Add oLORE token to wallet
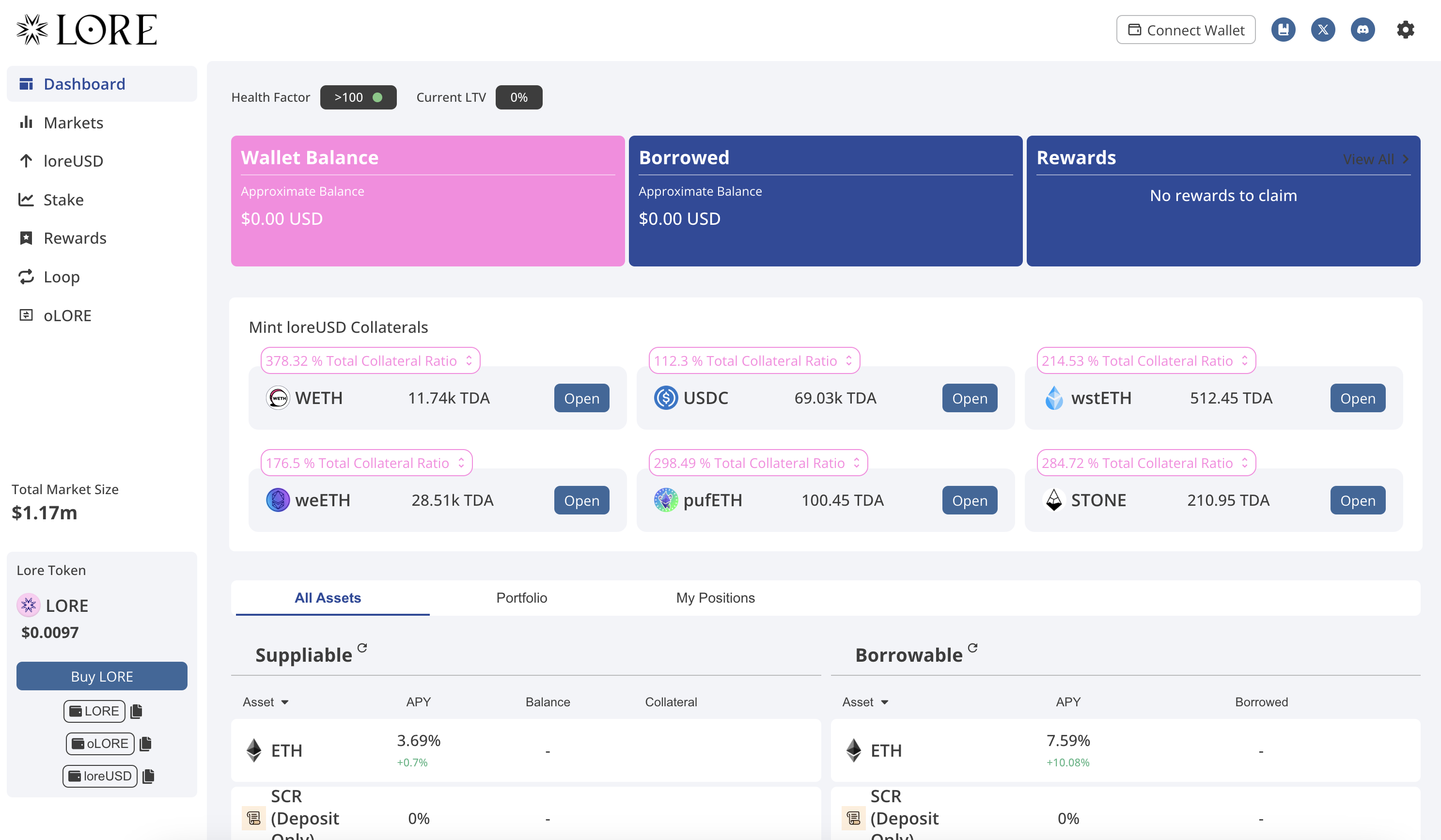 pyautogui.click(x=100, y=744)
